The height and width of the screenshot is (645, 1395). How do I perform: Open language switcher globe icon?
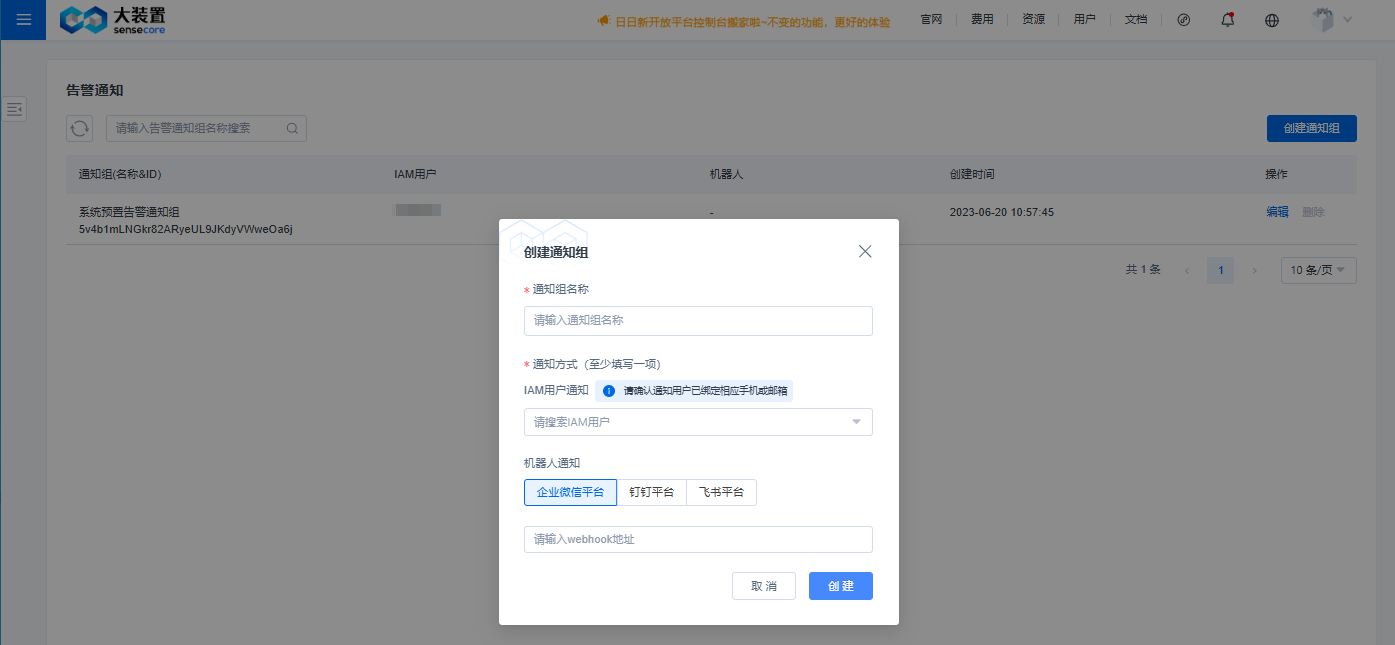1271,19
